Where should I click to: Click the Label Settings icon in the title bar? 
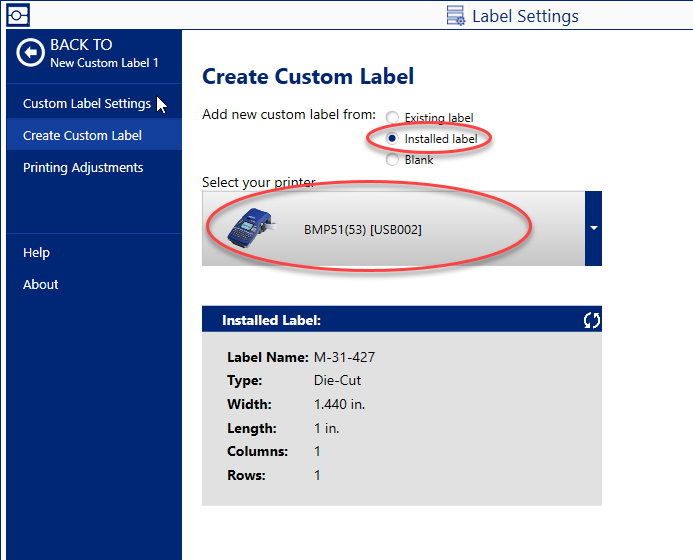pos(456,15)
